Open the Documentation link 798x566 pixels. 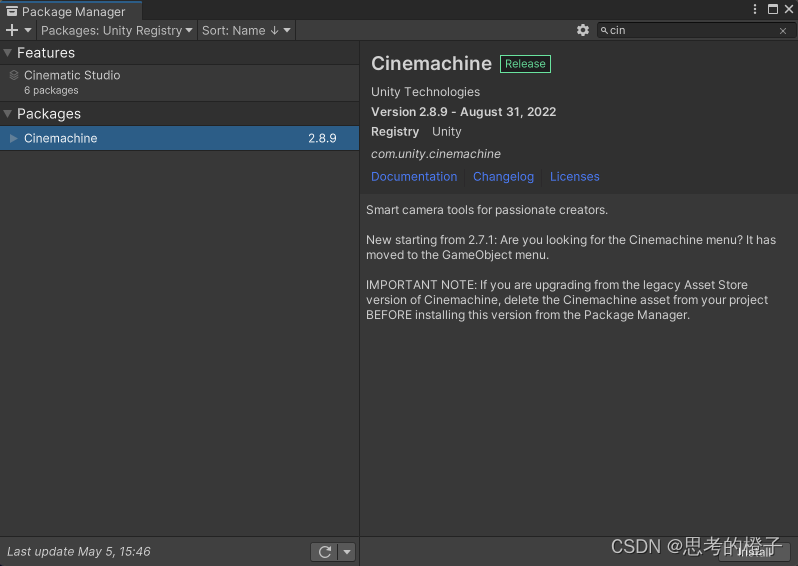coord(414,177)
